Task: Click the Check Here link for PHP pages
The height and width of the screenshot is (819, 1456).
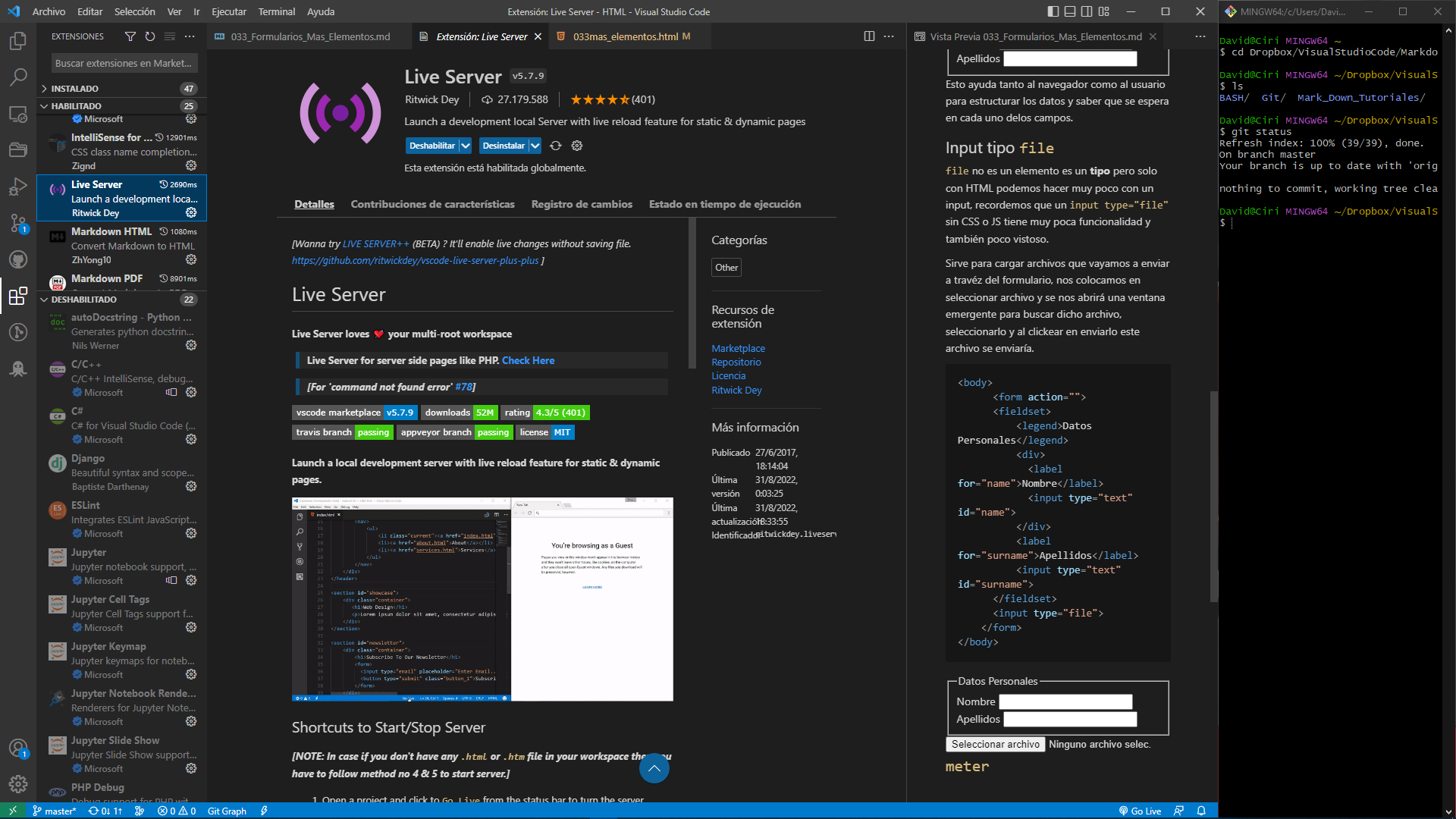Action: tap(528, 360)
